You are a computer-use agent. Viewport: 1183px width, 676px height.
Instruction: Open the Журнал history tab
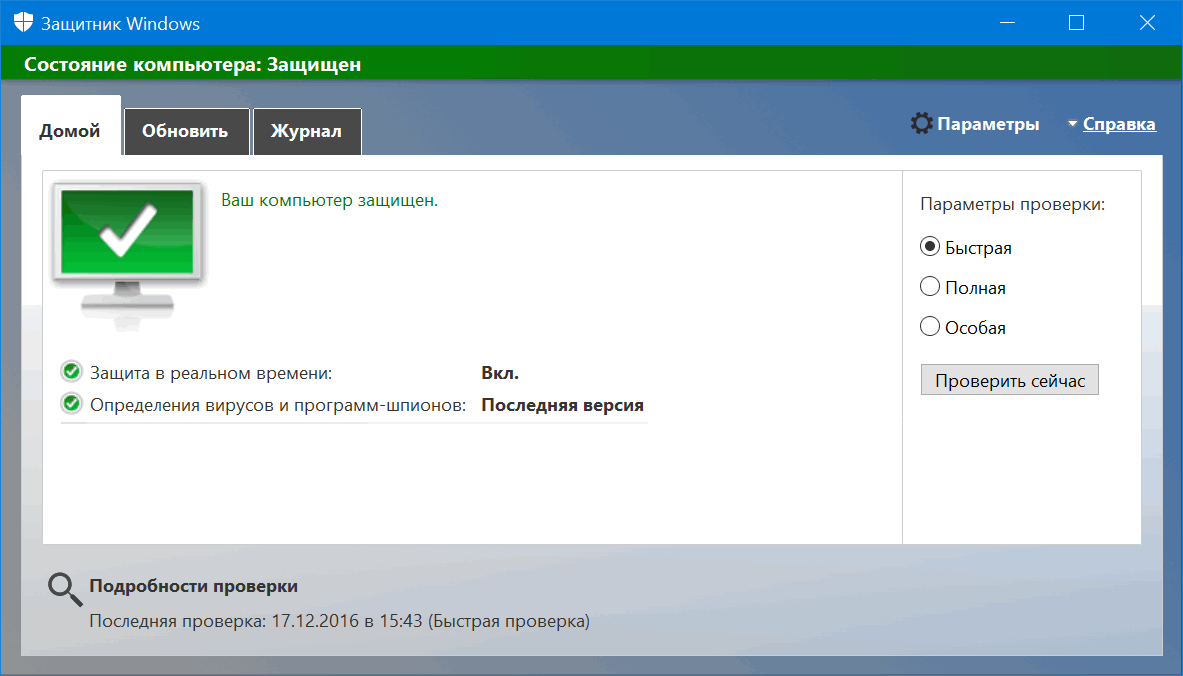(306, 131)
